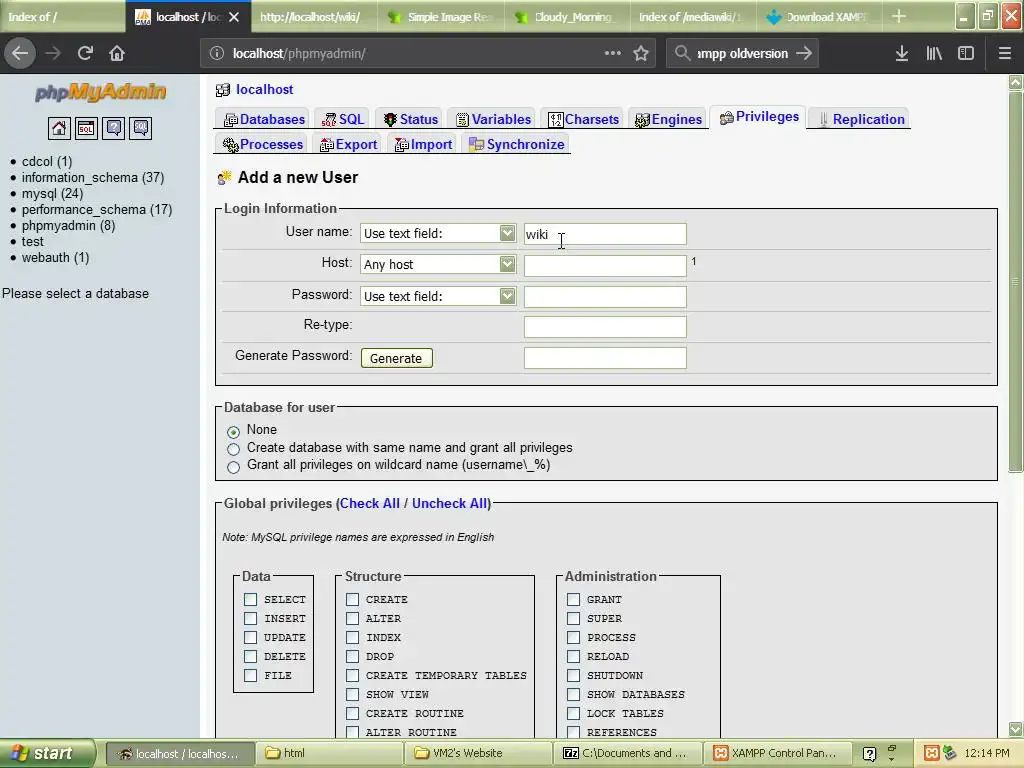
Task: Open the html folder taskbar item
Action: (329, 753)
